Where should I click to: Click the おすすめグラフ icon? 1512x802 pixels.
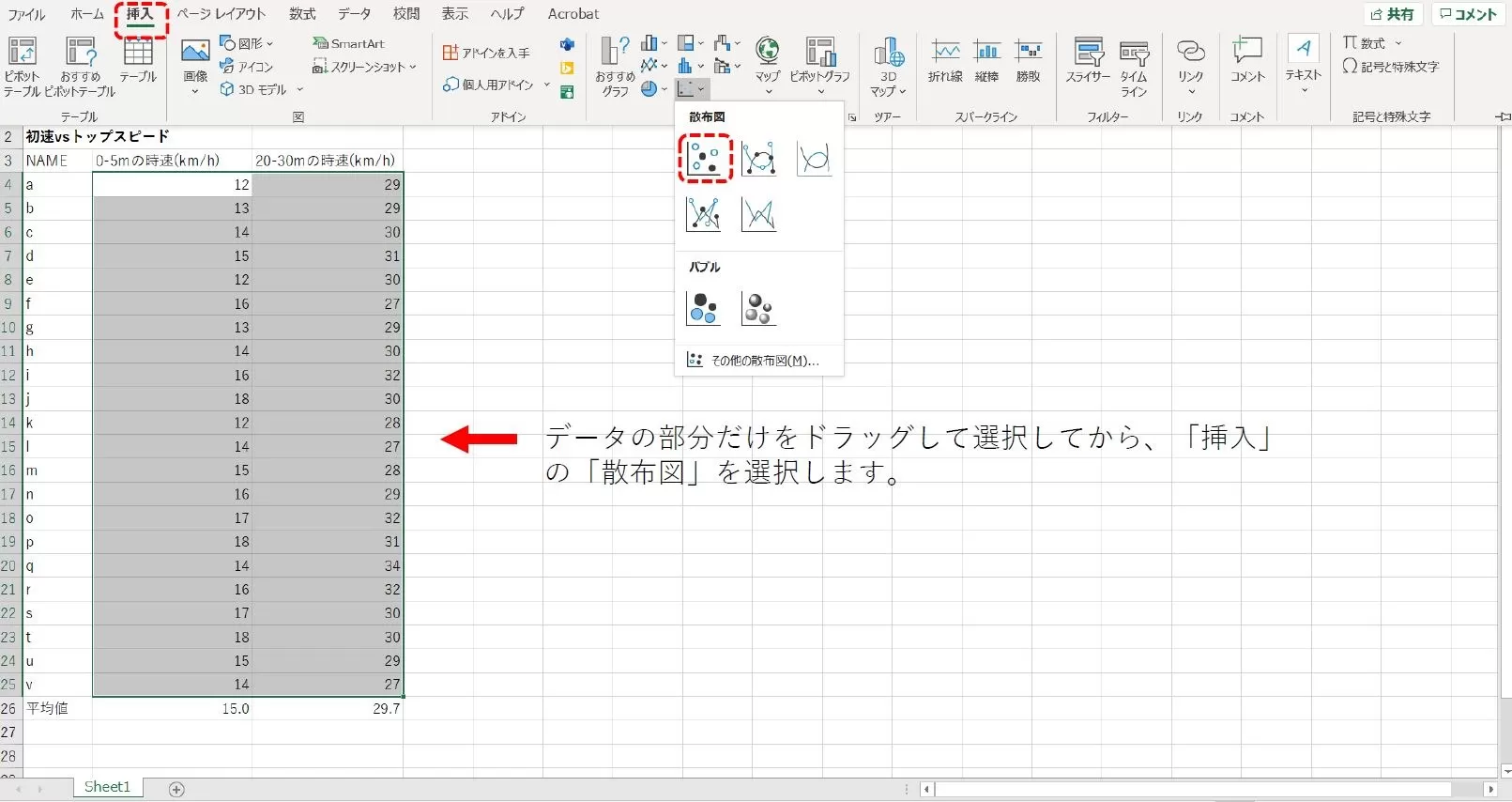615,66
